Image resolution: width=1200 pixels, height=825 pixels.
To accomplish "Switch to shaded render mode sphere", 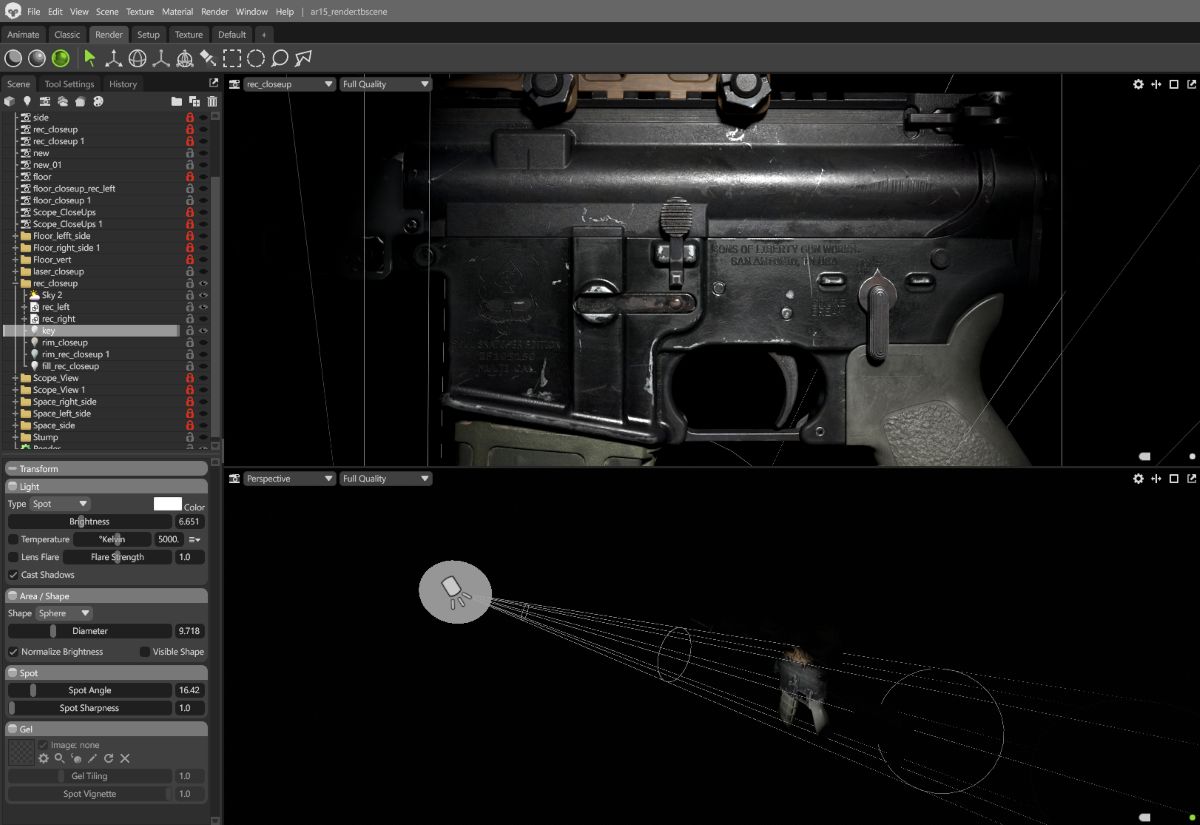I will coord(37,58).
